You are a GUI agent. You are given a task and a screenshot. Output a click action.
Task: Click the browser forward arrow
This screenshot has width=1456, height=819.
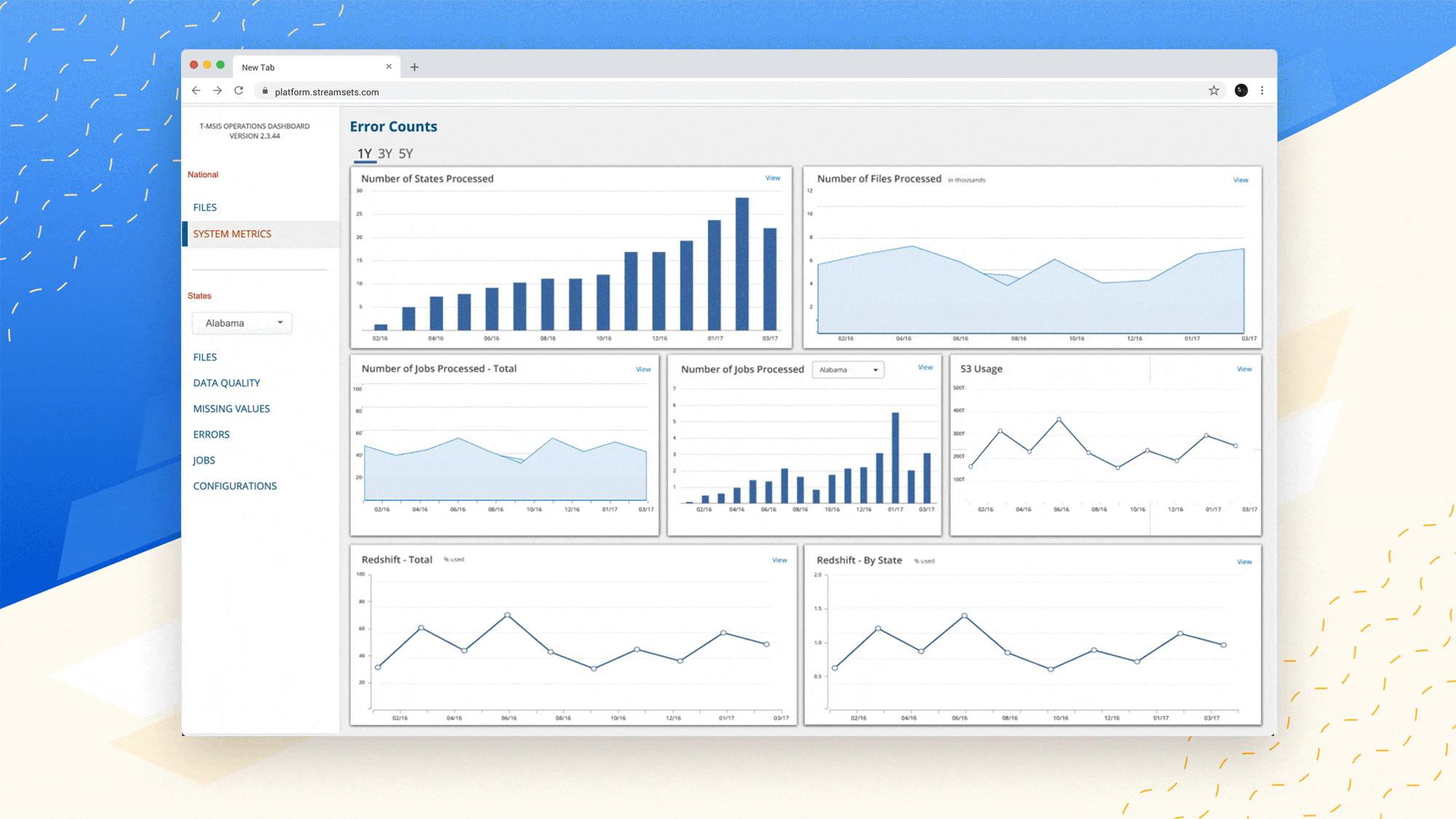click(217, 90)
